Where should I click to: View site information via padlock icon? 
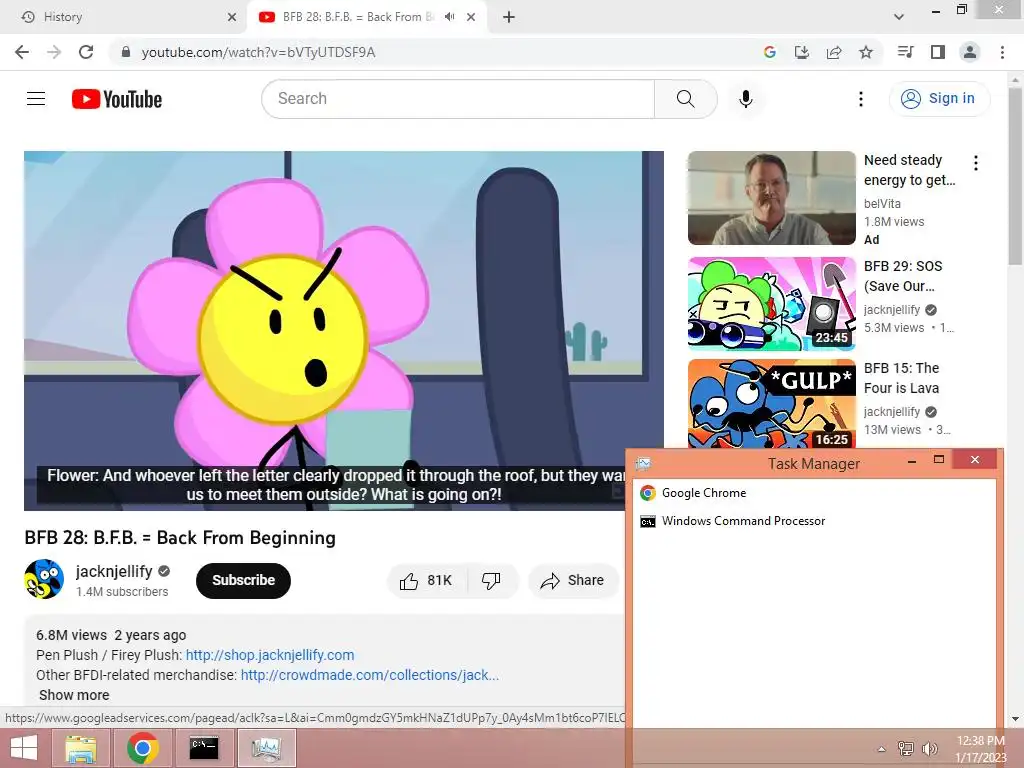click(x=126, y=52)
